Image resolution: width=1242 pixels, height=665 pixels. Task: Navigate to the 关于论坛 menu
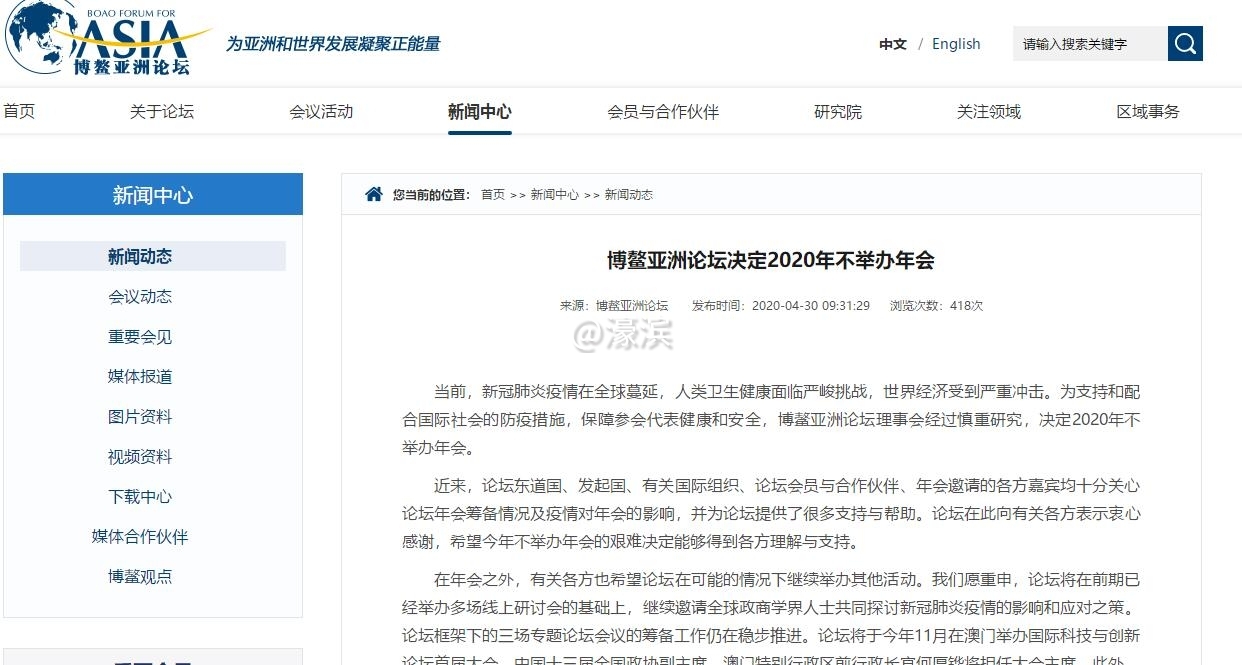pyautogui.click(x=161, y=111)
